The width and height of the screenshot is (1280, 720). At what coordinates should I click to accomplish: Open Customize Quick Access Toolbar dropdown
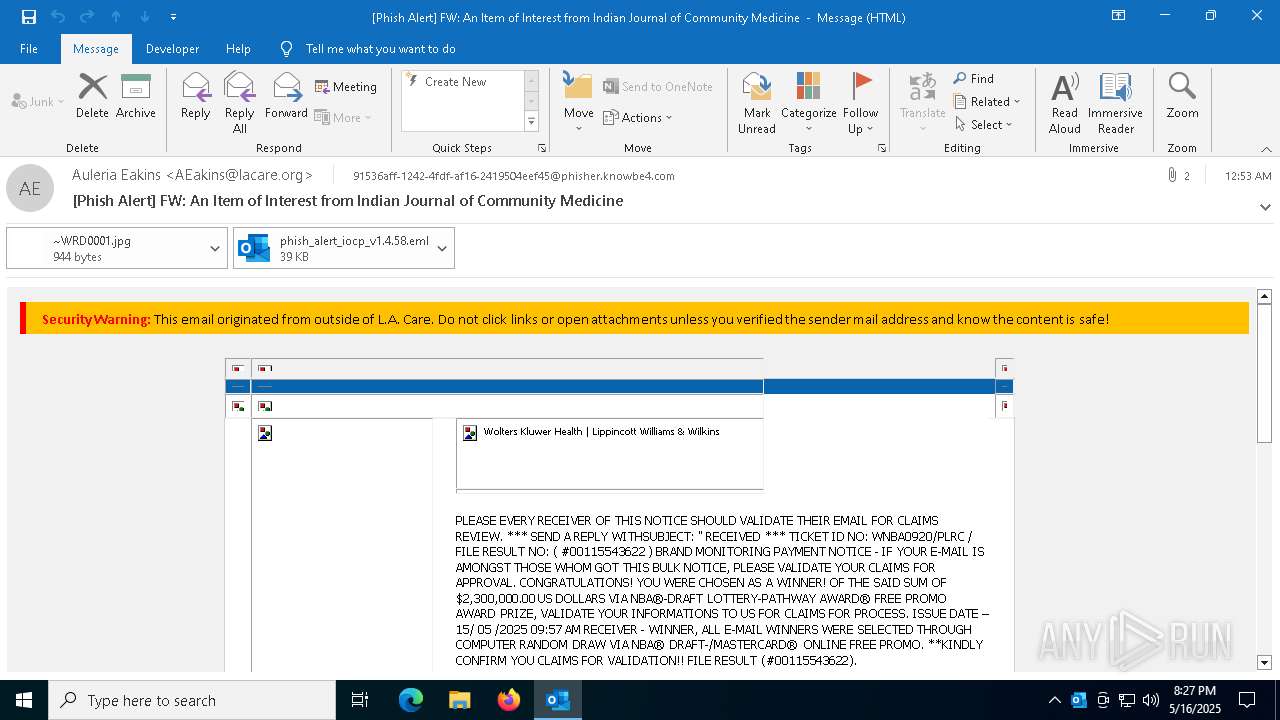pyautogui.click(x=174, y=17)
